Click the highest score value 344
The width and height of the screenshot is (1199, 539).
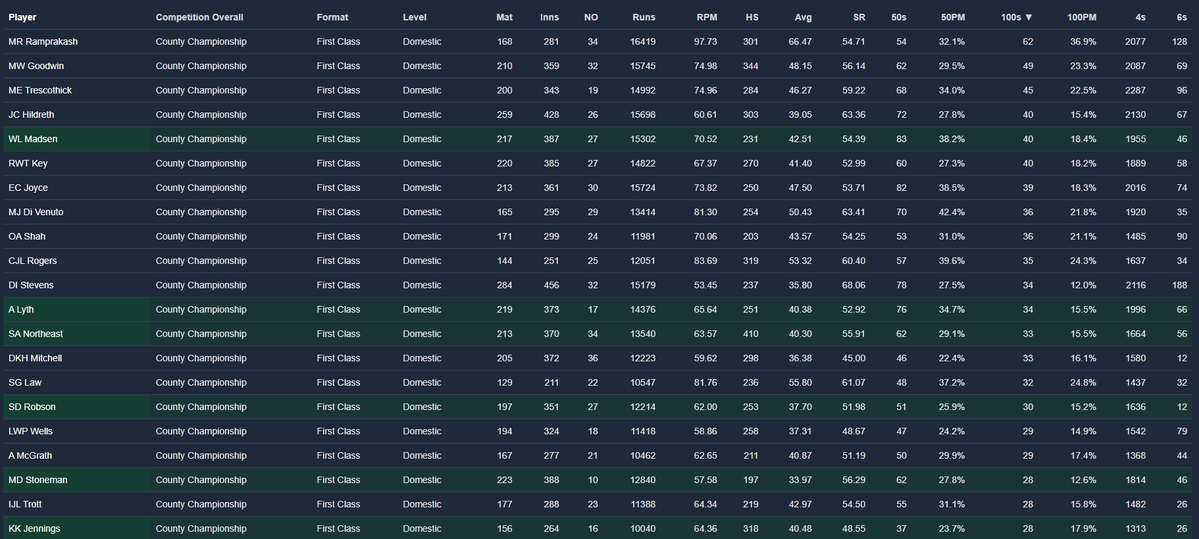751,66
